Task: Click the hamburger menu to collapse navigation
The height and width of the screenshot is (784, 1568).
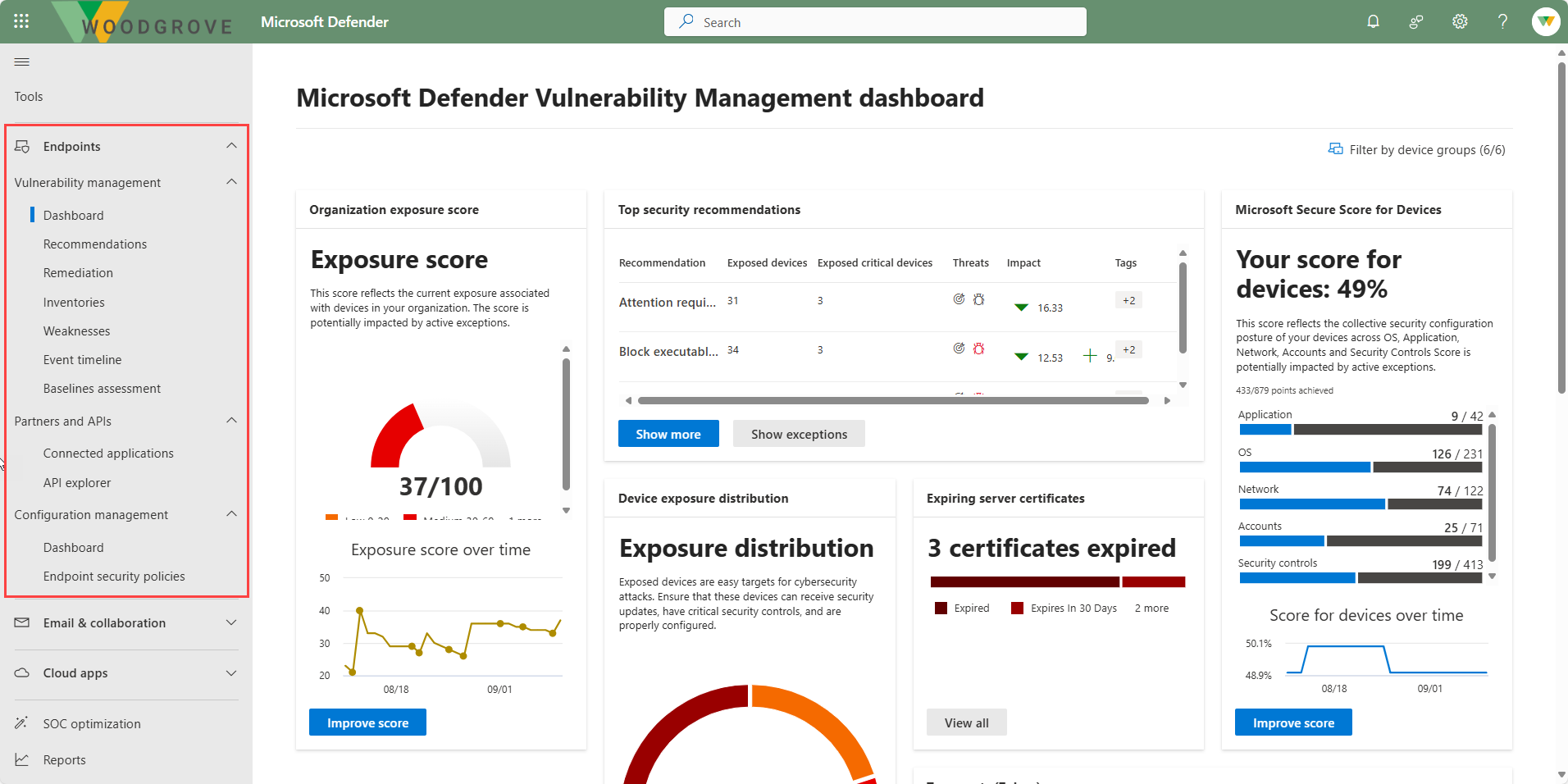Action: [21, 62]
